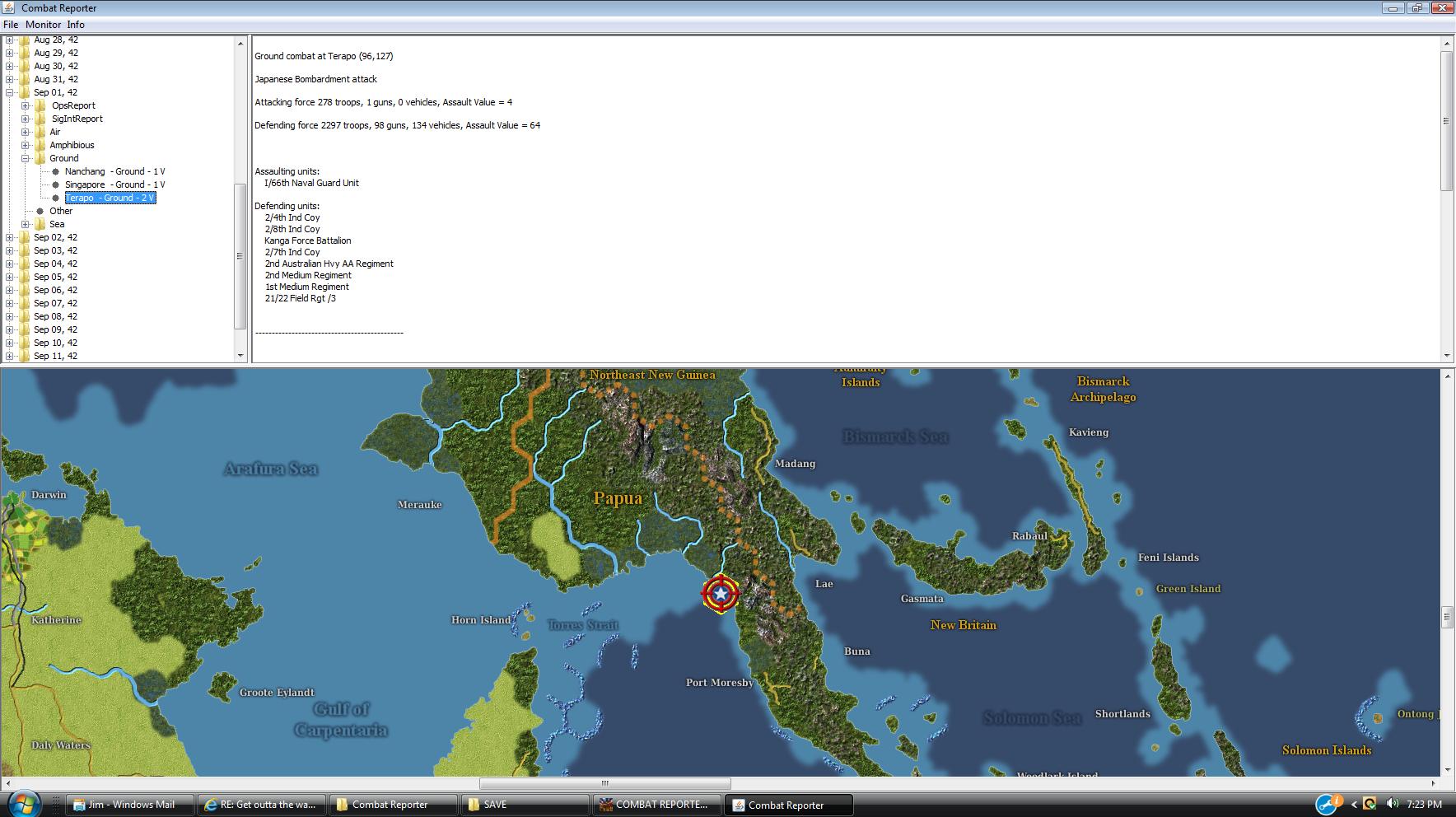The height and width of the screenshot is (817, 1456).
Task: Click the Sep 01, 42 folder icon
Action: tap(24, 92)
